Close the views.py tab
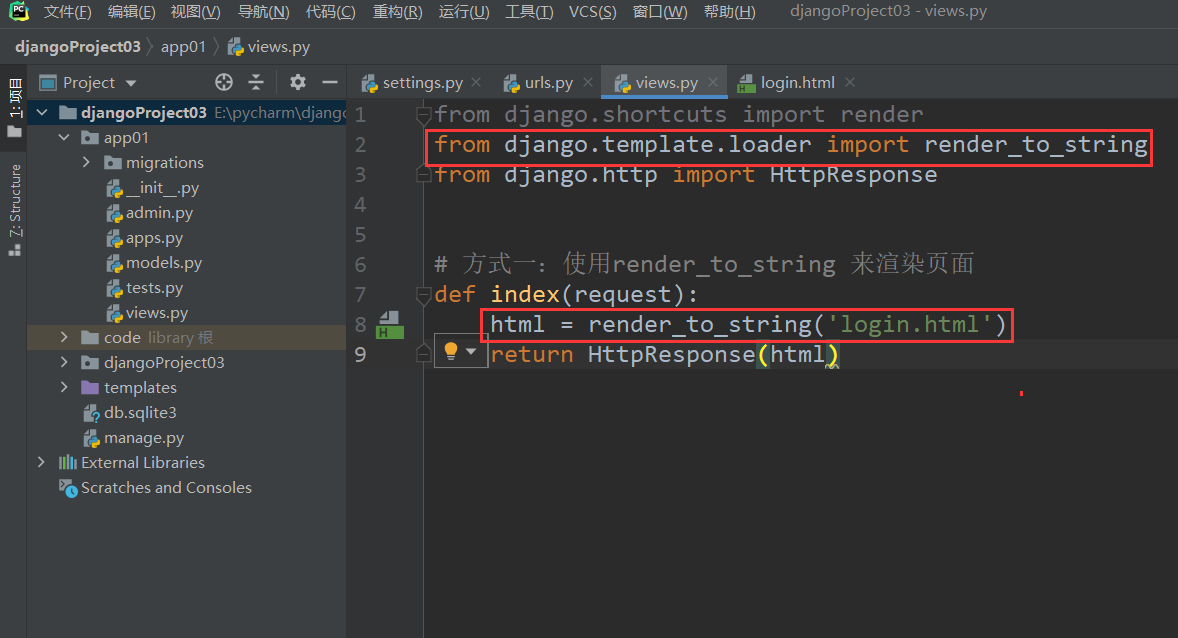1178x638 pixels. [713, 82]
